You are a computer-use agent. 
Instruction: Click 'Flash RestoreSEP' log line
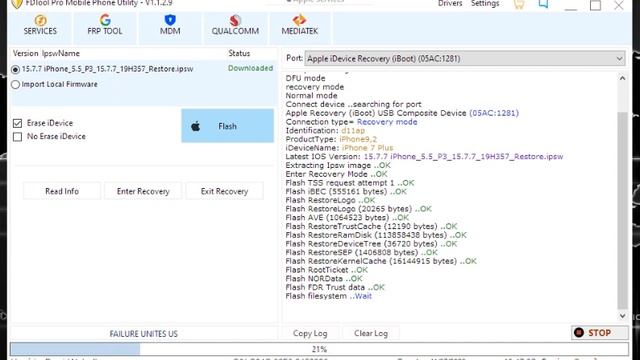tap(362, 253)
